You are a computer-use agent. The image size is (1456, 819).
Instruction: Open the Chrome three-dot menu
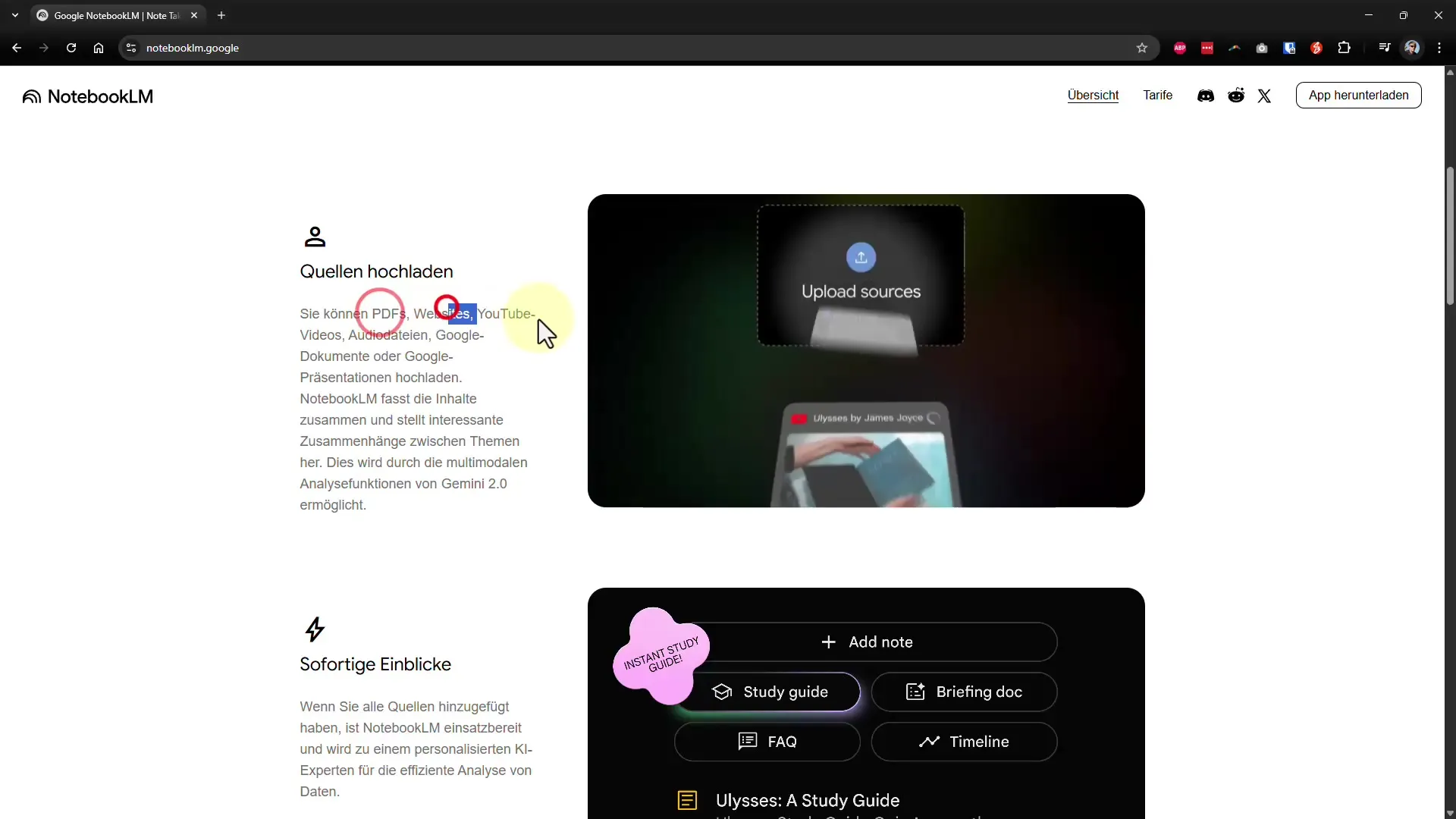click(1439, 48)
